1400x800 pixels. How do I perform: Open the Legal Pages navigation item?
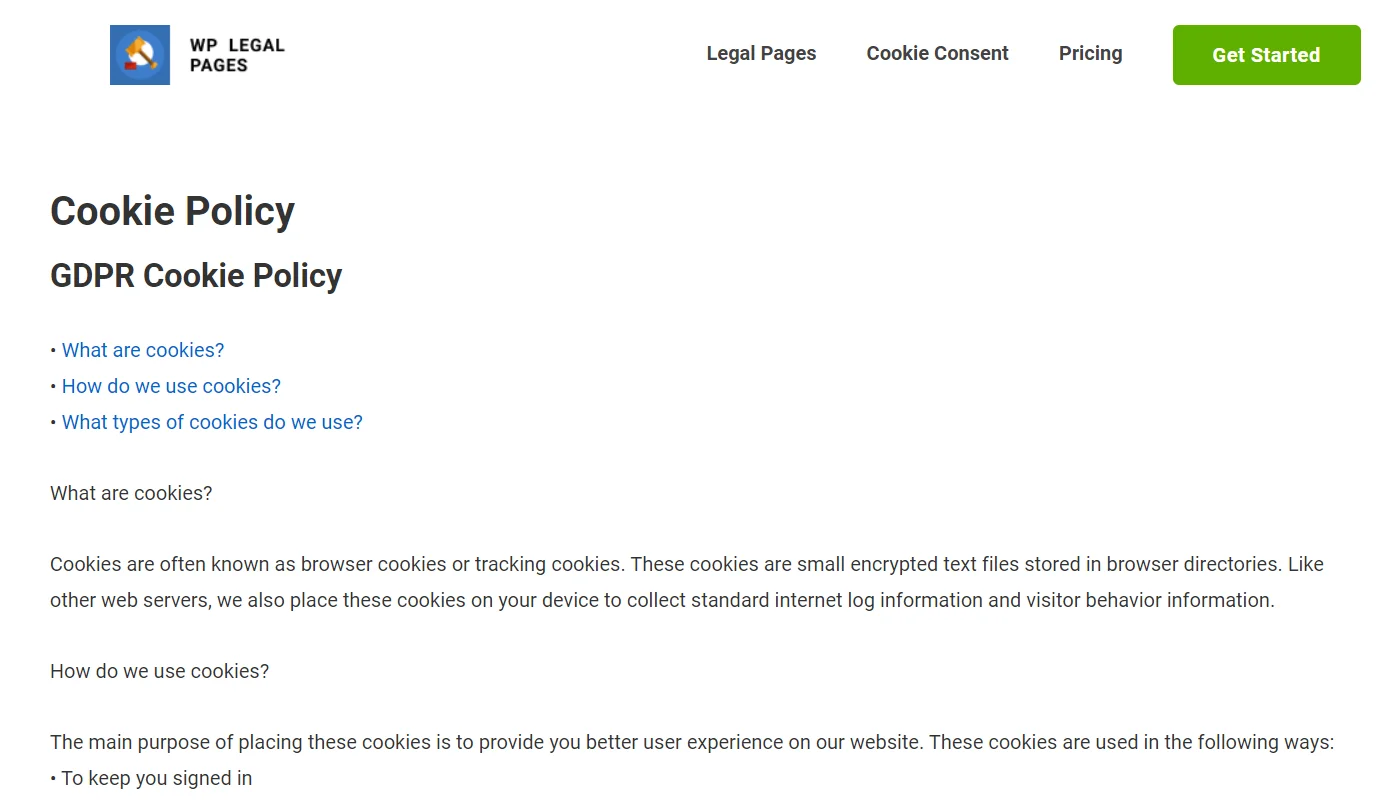coord(761,53)
